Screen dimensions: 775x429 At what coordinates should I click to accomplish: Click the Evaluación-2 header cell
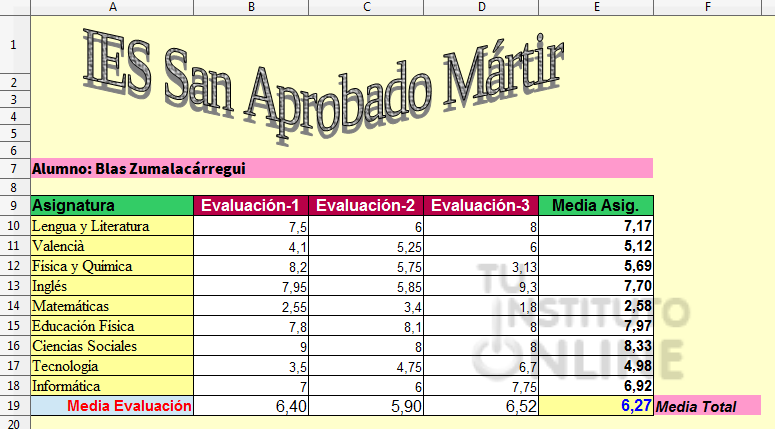[x=366, y=205]
